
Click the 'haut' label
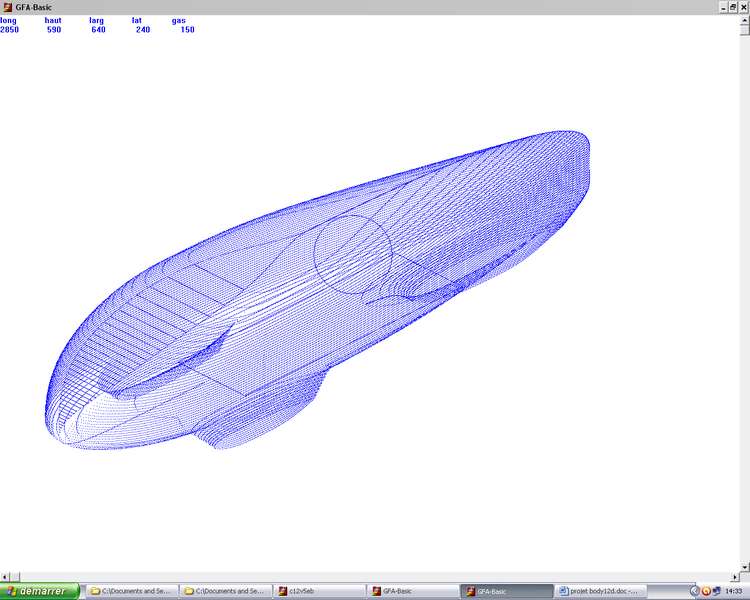point(53,21)
